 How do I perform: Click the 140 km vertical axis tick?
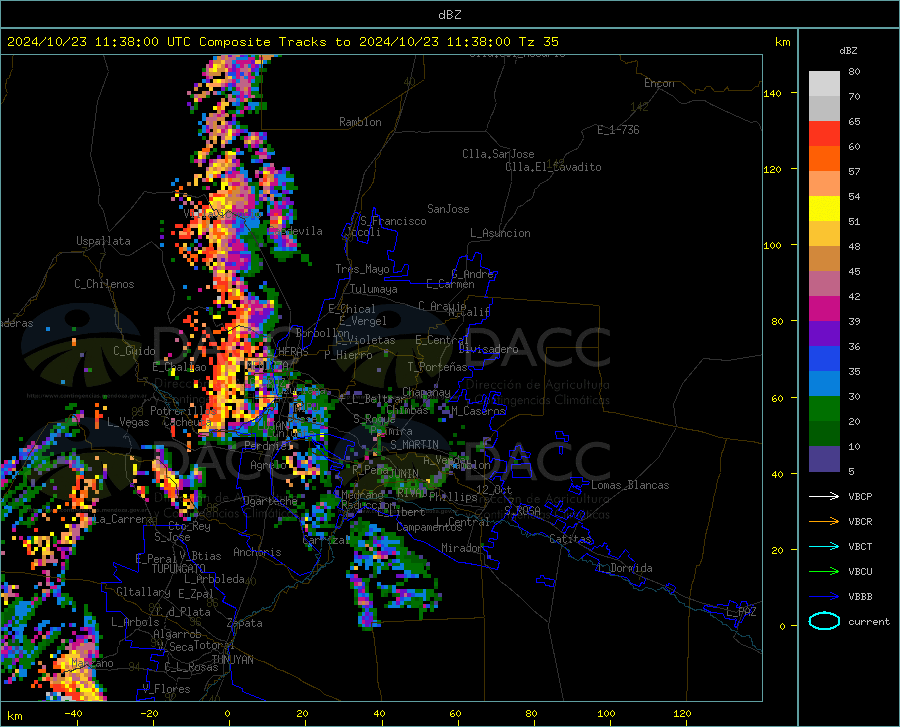[x=773, y=93]
